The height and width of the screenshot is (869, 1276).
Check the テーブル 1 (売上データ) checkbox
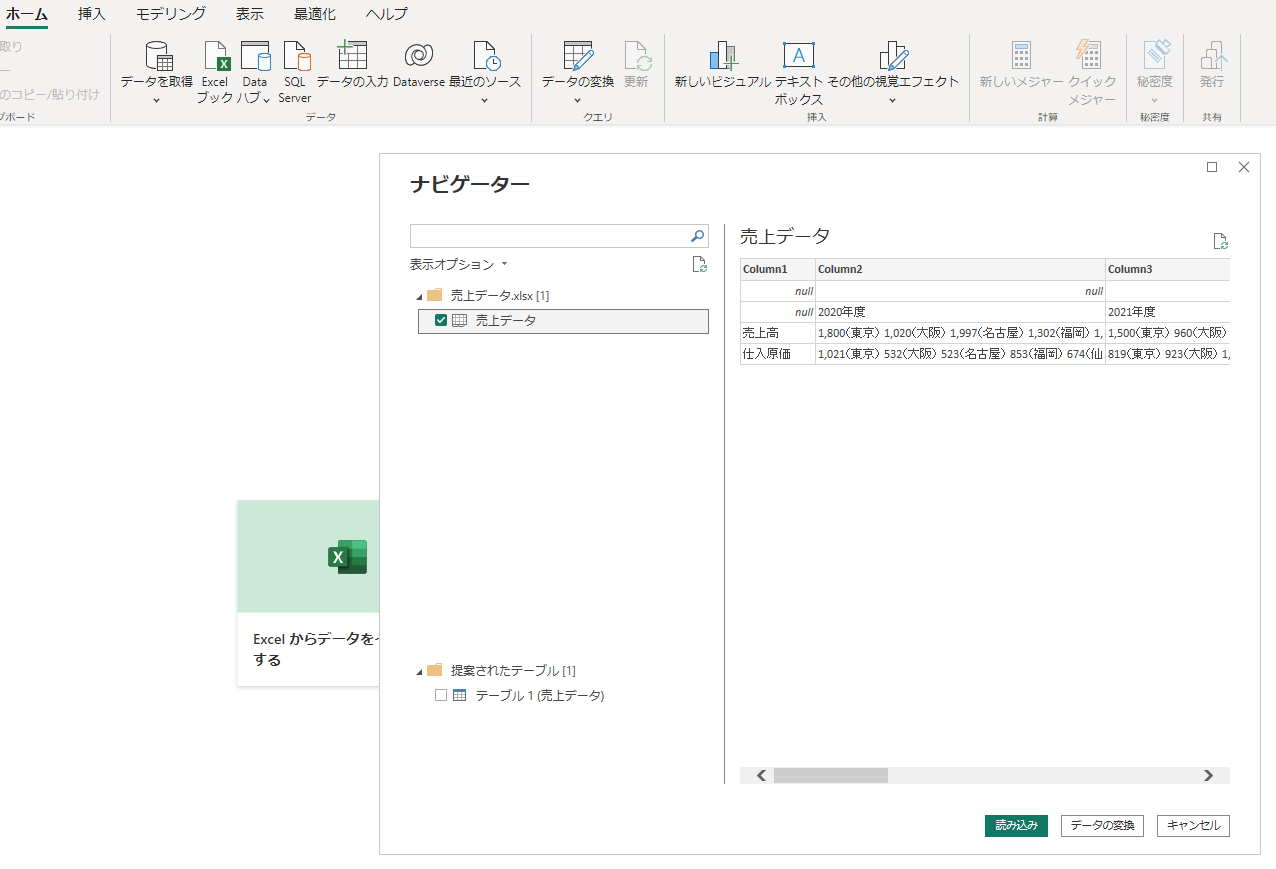click(x=441, y=696)
